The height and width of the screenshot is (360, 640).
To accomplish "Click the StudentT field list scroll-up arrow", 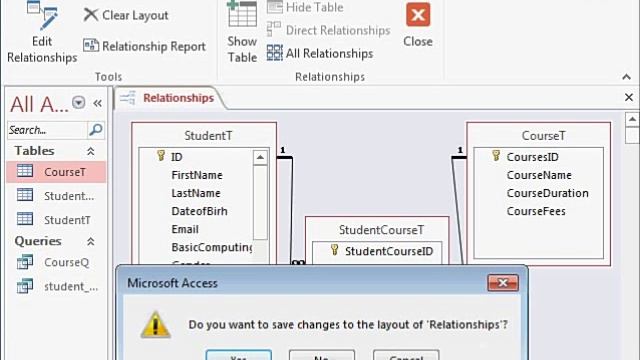I will click(x=260, y=158).
